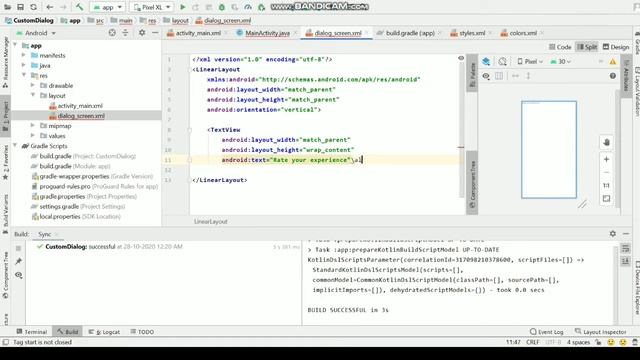
Task: Select the Sync tab in Build panel
Action: pos(44,234)
